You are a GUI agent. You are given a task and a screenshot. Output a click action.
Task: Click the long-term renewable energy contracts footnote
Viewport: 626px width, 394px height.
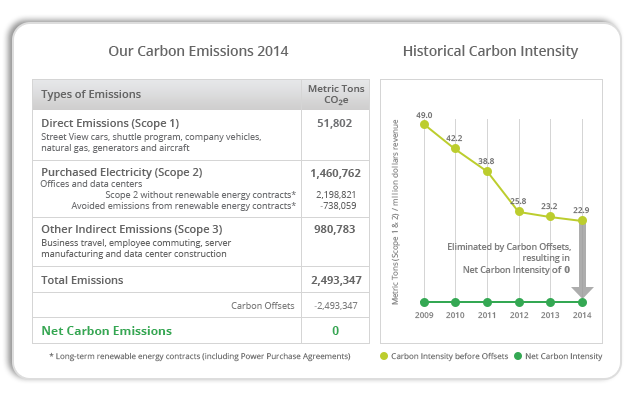200,356
